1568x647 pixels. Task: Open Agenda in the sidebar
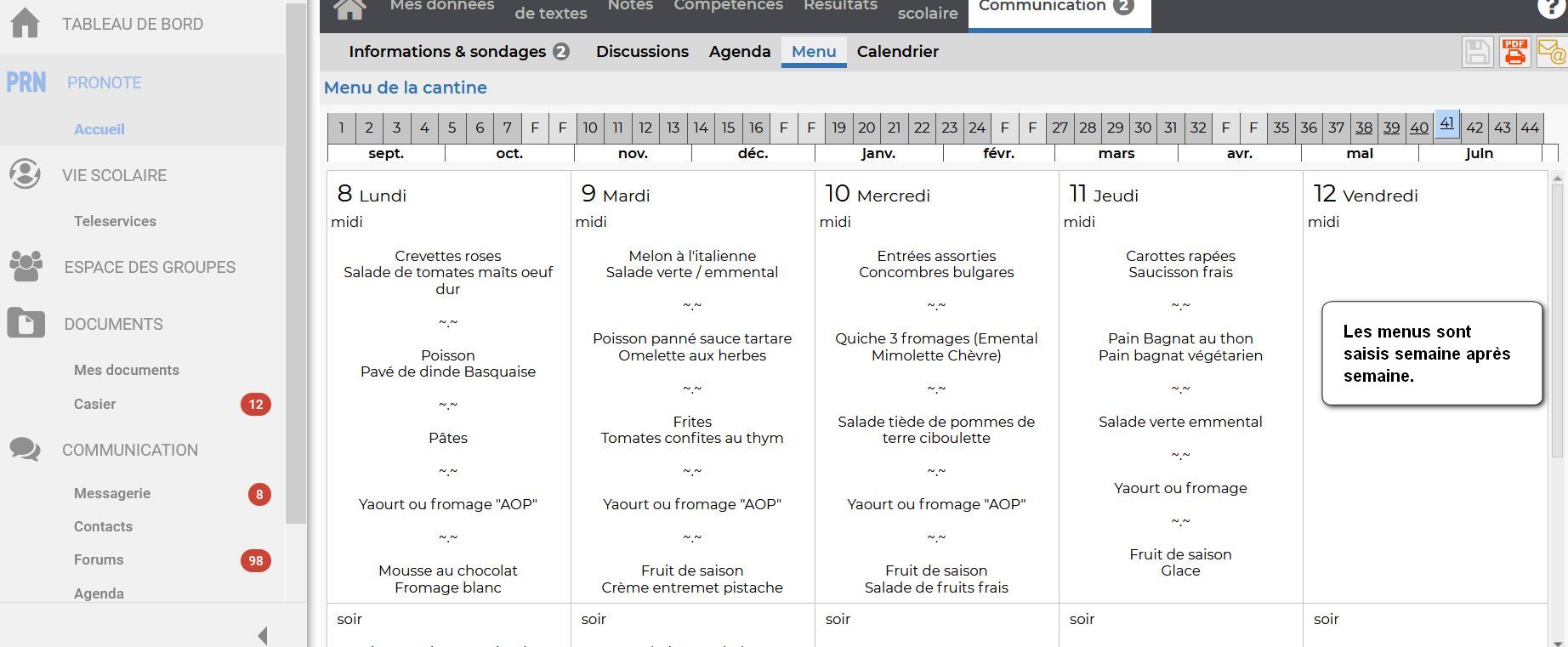99,593
